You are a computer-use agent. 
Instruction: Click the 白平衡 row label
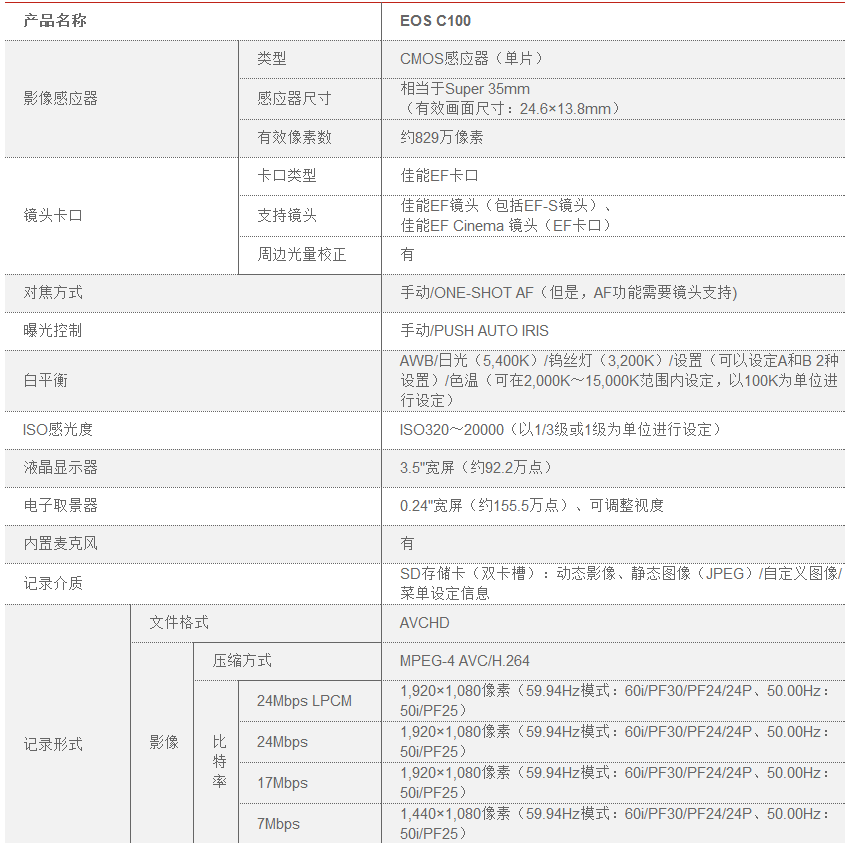click(x=46, y=380)
